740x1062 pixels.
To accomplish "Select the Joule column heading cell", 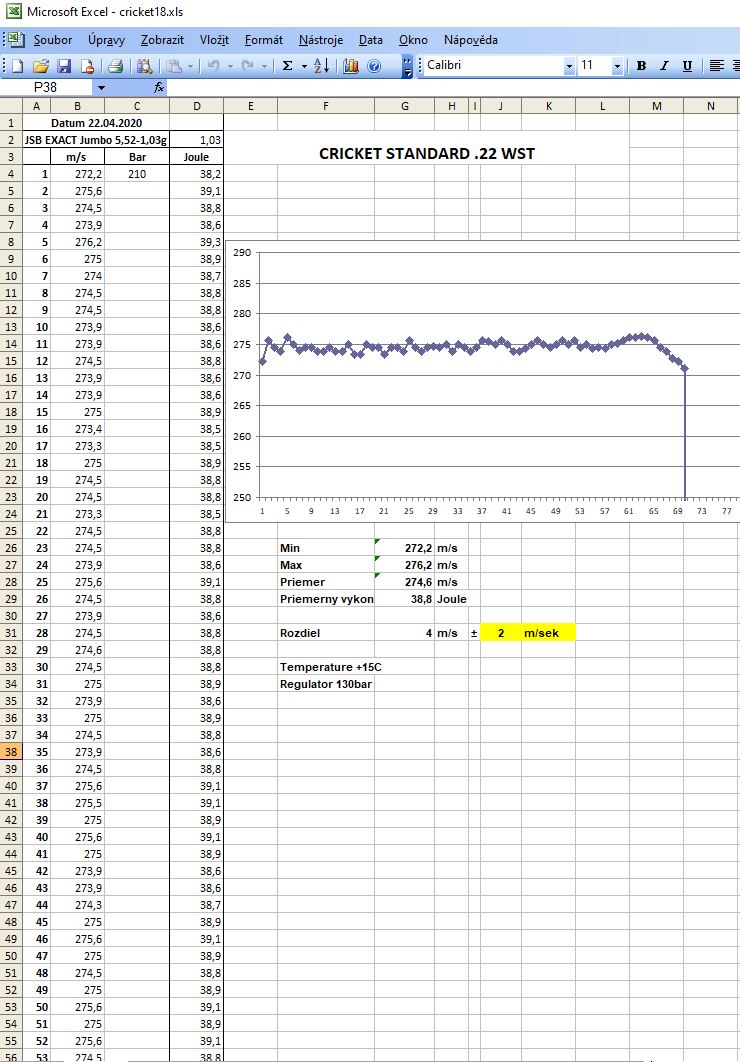I will tap(196, 157).
